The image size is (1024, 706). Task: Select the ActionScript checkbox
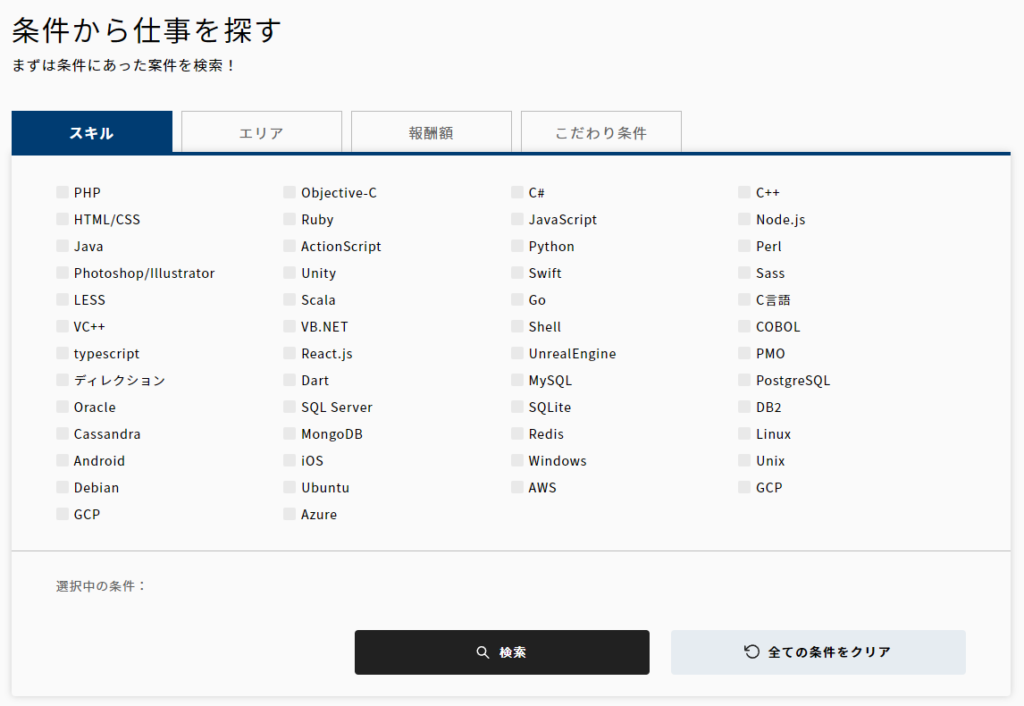289,246
